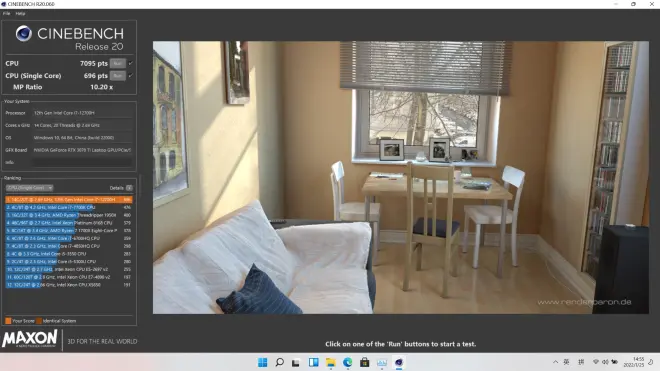Open the Help menu
660x371 pixels.
pos(20,13)
